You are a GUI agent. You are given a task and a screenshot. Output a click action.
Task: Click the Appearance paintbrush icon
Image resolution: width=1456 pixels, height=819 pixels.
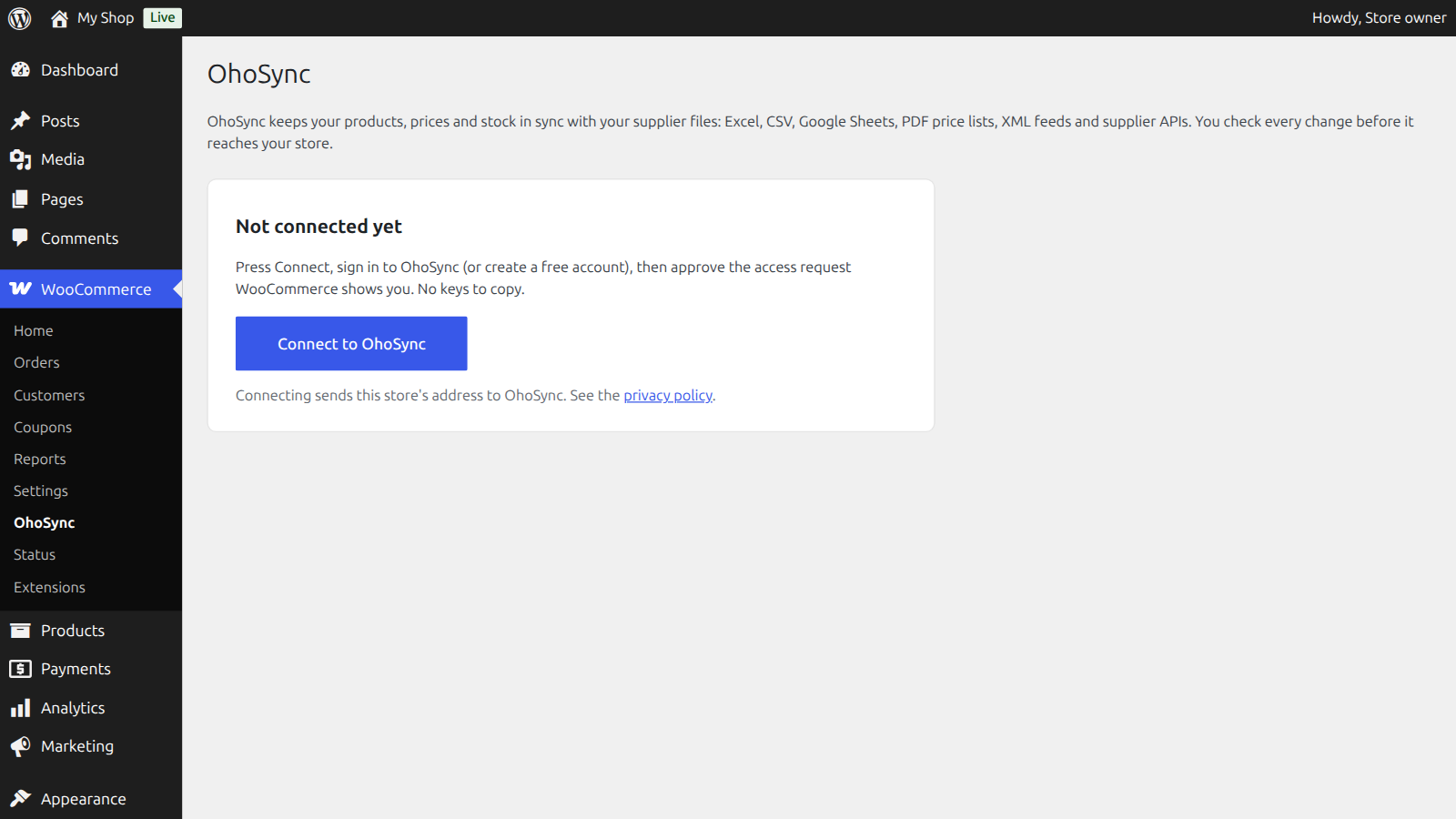[x=20, y=799]
